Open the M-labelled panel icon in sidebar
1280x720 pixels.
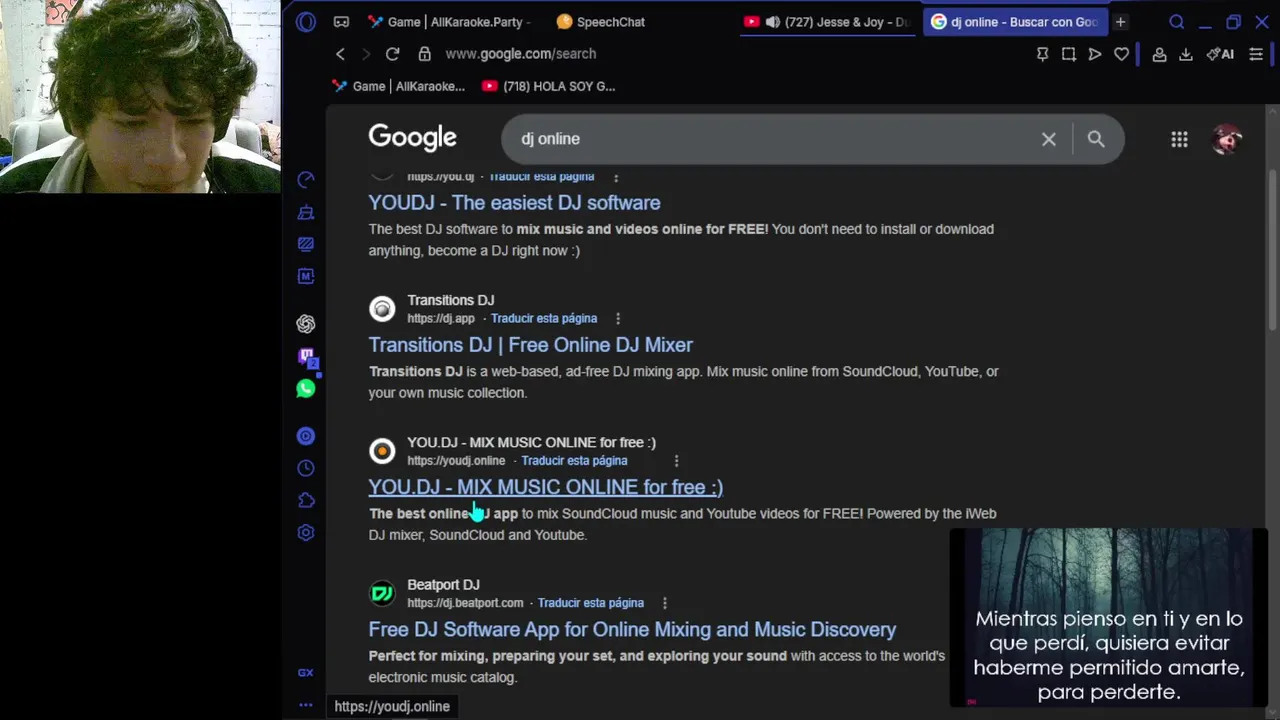point(306,276)
